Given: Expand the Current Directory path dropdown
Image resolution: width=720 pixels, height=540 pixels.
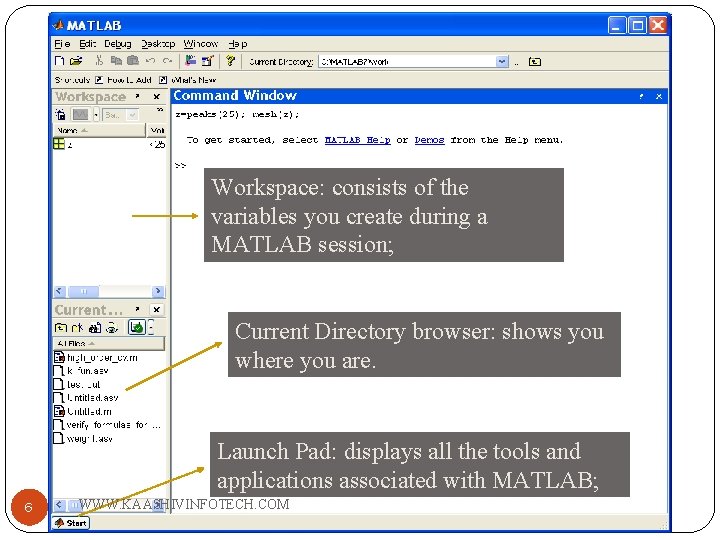Looking at the screenshot, I should point(502,62).
